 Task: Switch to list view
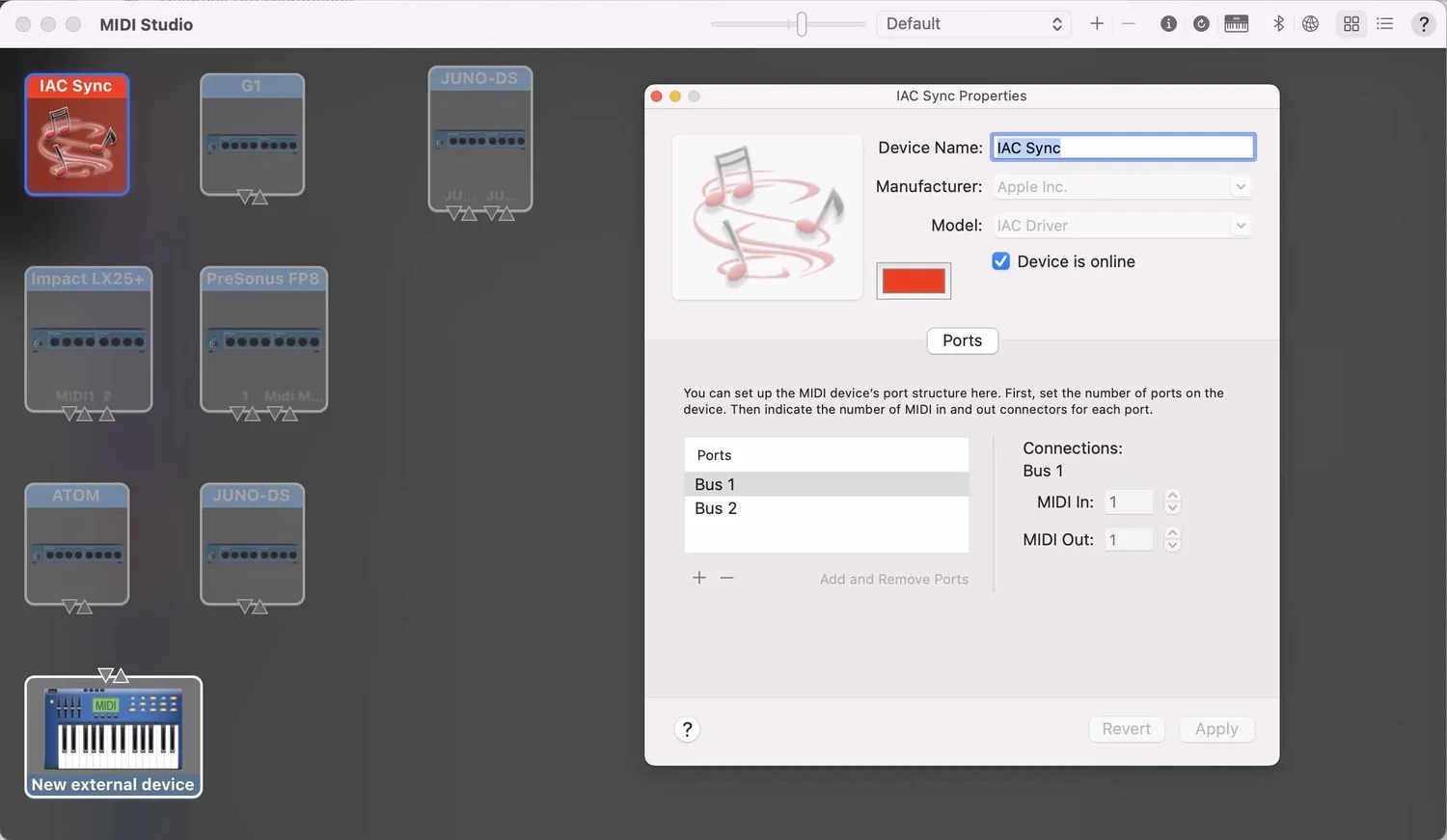pyautogui.click(x=1384, y=23)
